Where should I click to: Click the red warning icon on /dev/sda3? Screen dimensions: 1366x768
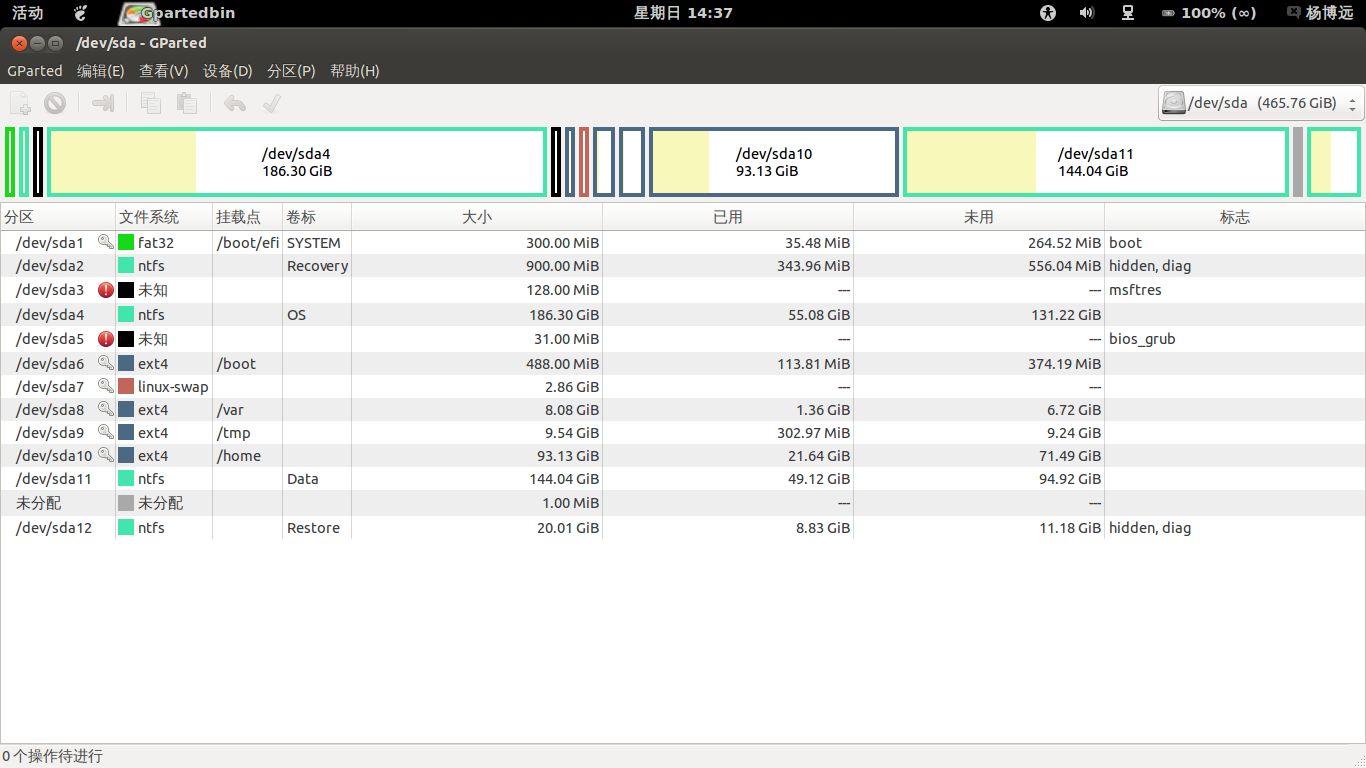[x=106, y=290]
